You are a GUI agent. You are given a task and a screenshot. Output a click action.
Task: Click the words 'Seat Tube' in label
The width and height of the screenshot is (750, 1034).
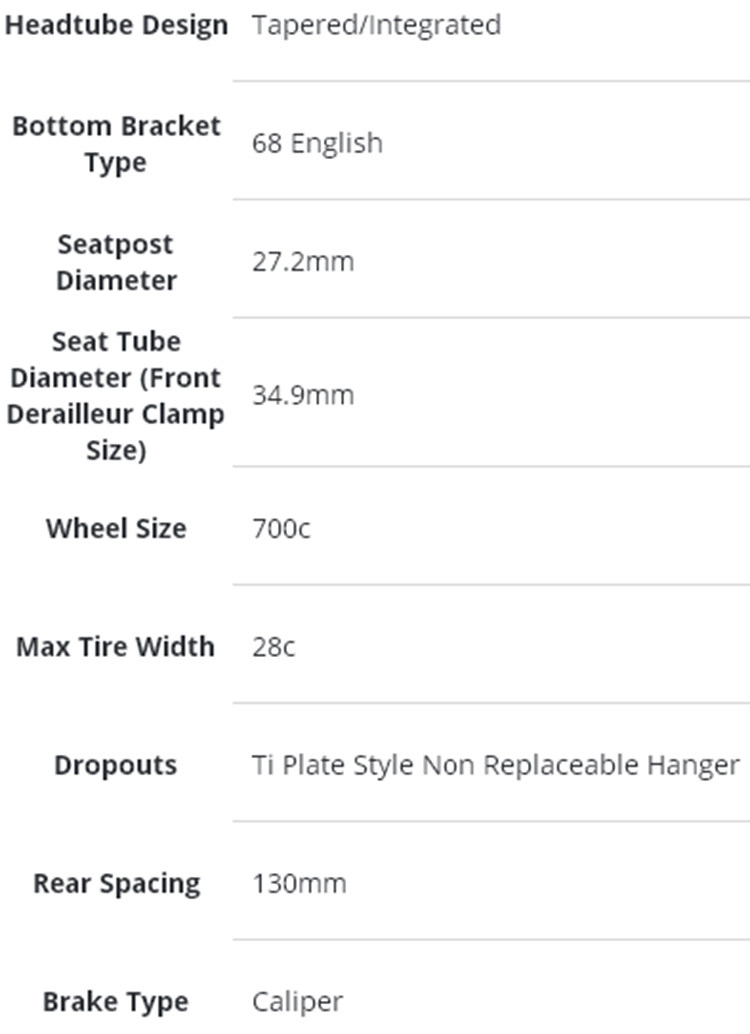116,341
